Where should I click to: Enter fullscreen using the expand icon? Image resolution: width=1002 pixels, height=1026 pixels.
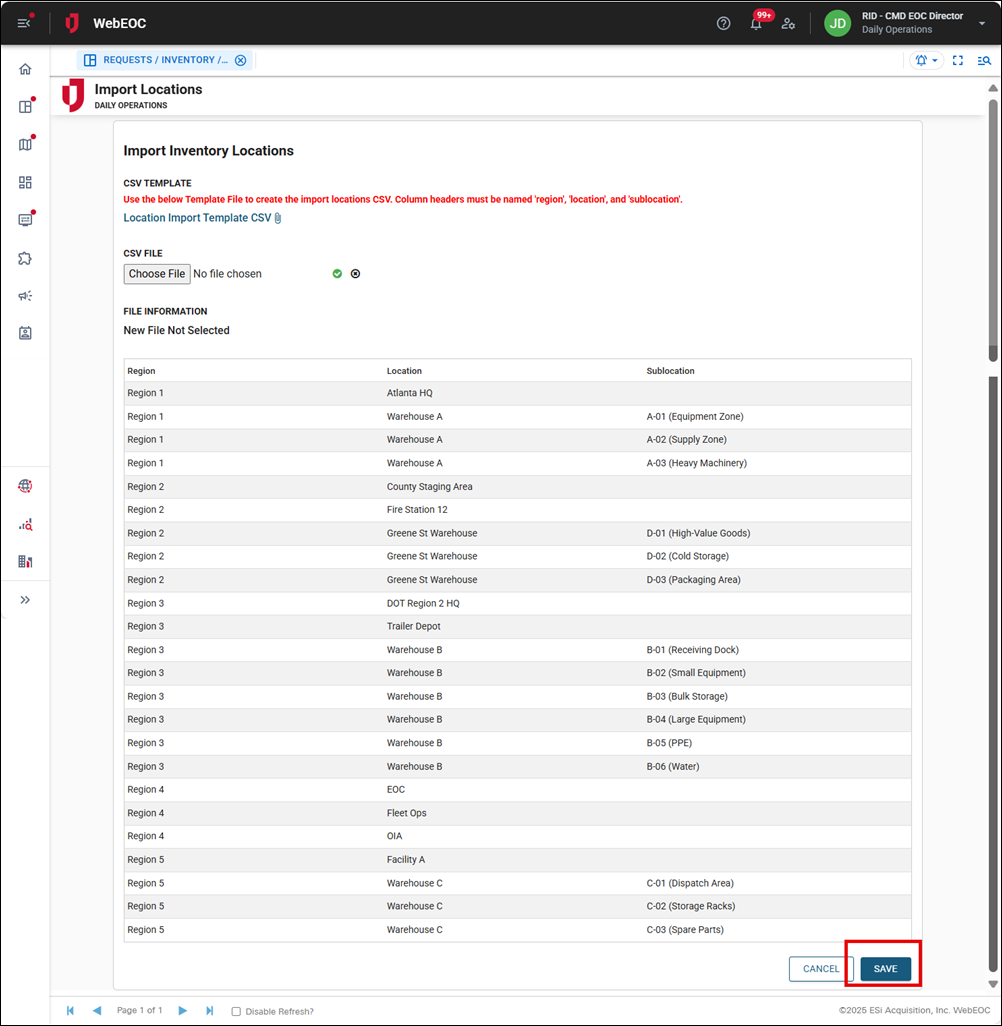click(x=957, y=60)
